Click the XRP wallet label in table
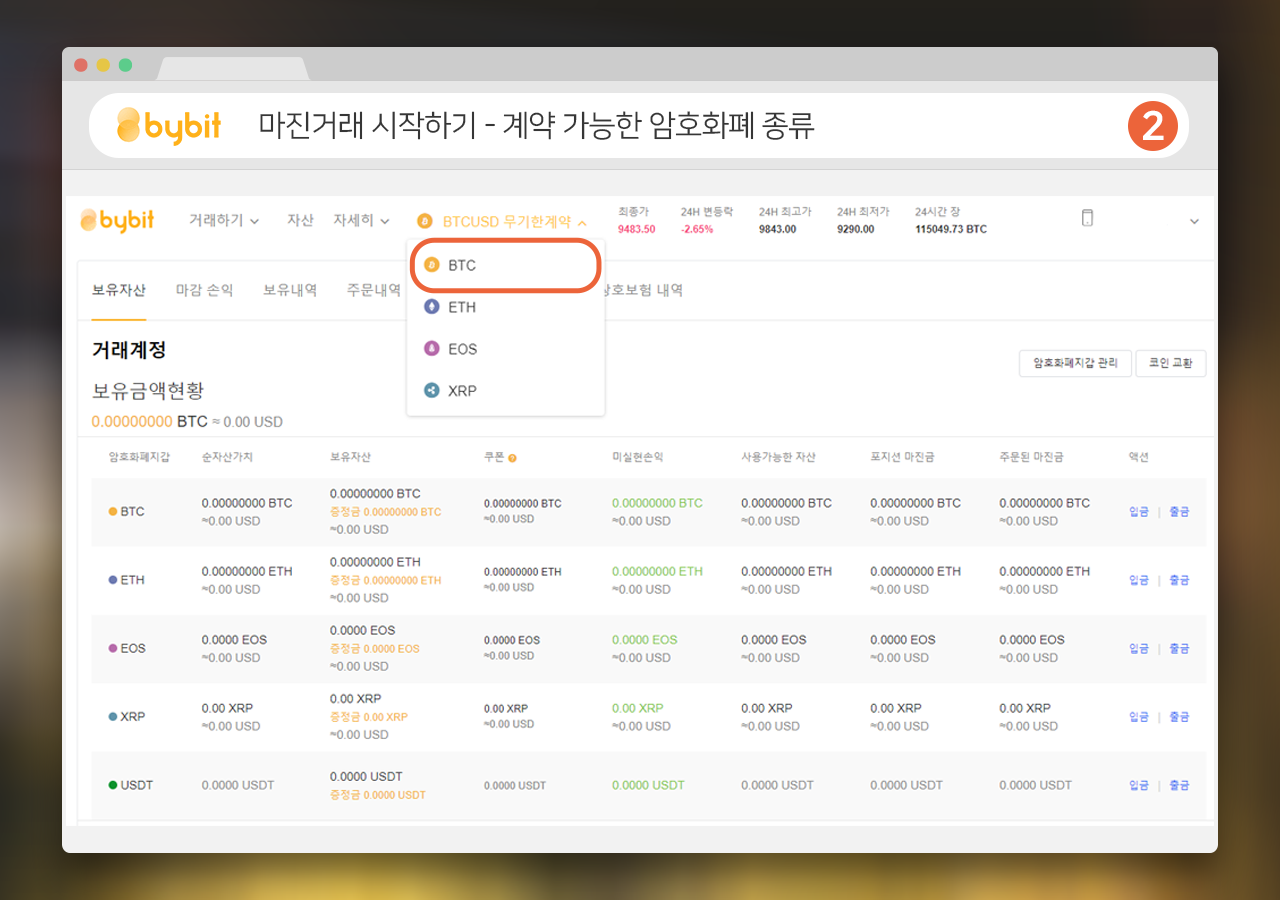The height and width of the screenshot is (900, 1280). coord(127,717)
